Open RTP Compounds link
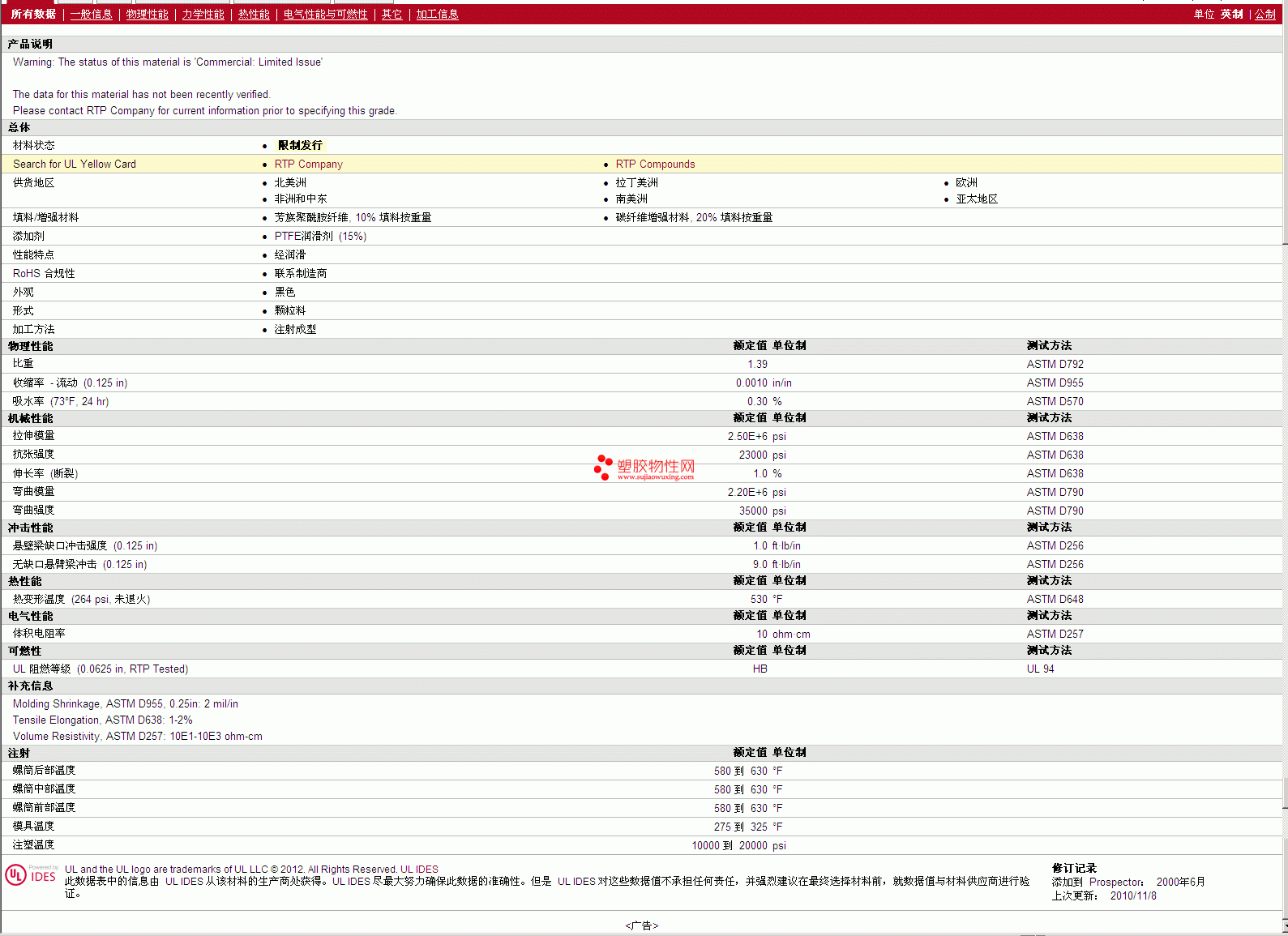Screen dimensions: 1288x936 (656, 165)
